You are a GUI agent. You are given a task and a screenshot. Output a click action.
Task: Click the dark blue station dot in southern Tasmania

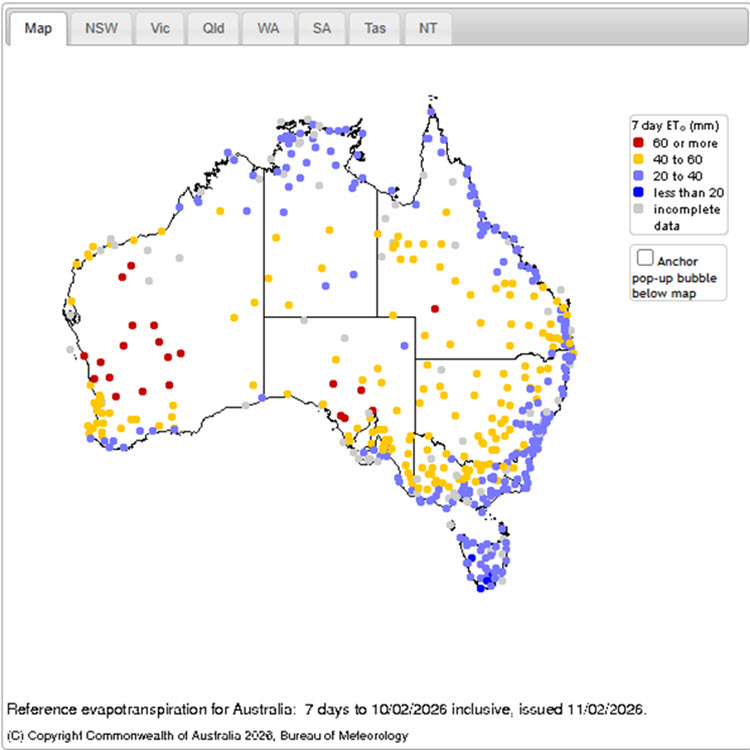click(481, 588)
